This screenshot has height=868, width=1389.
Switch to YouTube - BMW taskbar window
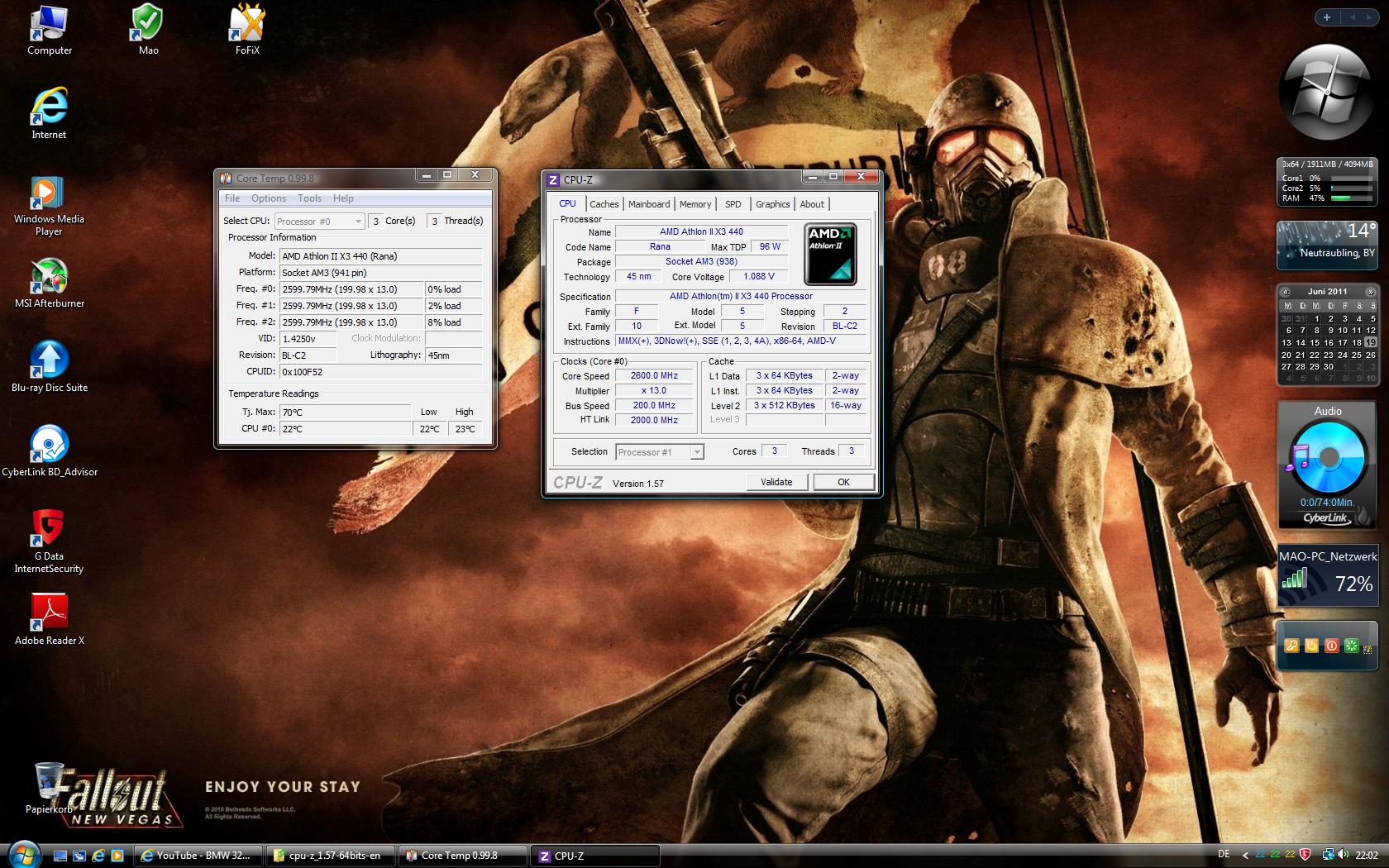tap(199, 856)
